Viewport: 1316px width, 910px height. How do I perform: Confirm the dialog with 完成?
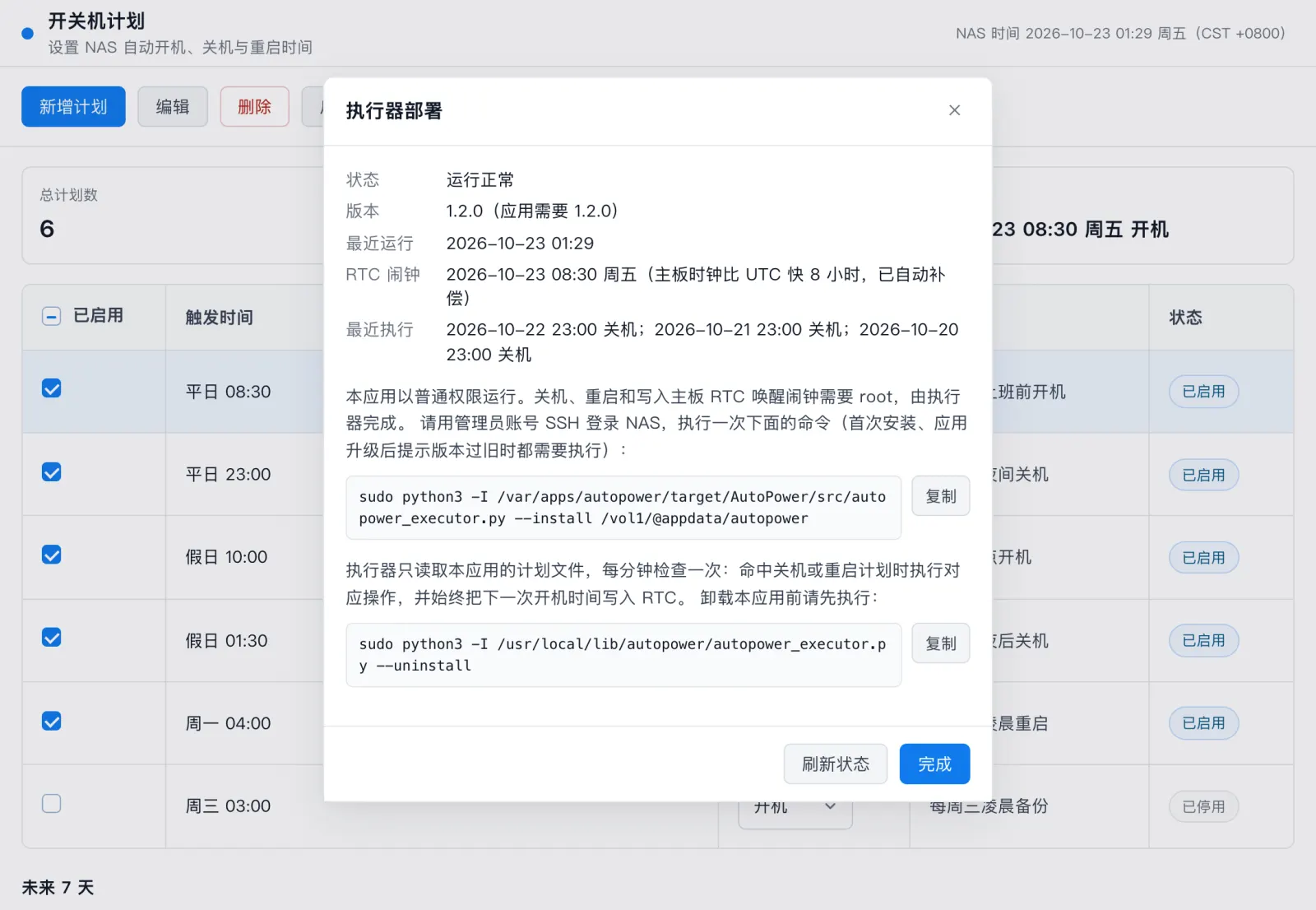pyautogui.click(x=934, y=764)
